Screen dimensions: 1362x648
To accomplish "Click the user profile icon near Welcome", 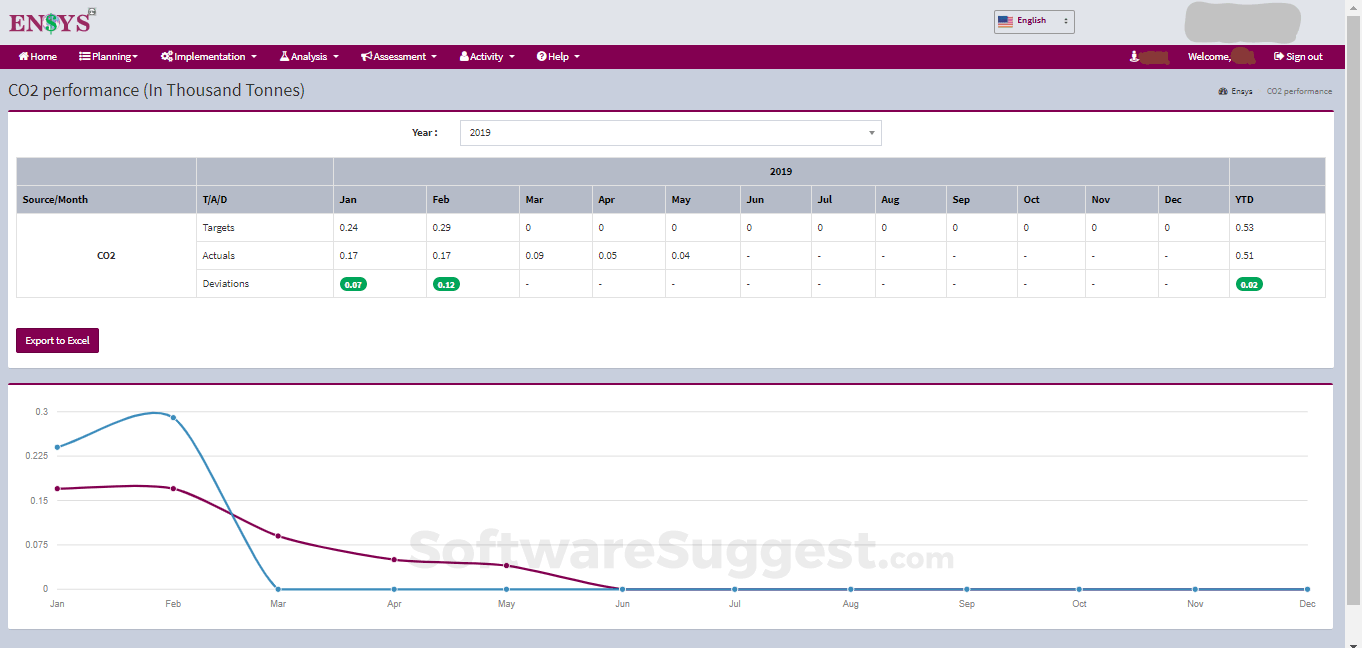I will click(x=1133, y=57).
